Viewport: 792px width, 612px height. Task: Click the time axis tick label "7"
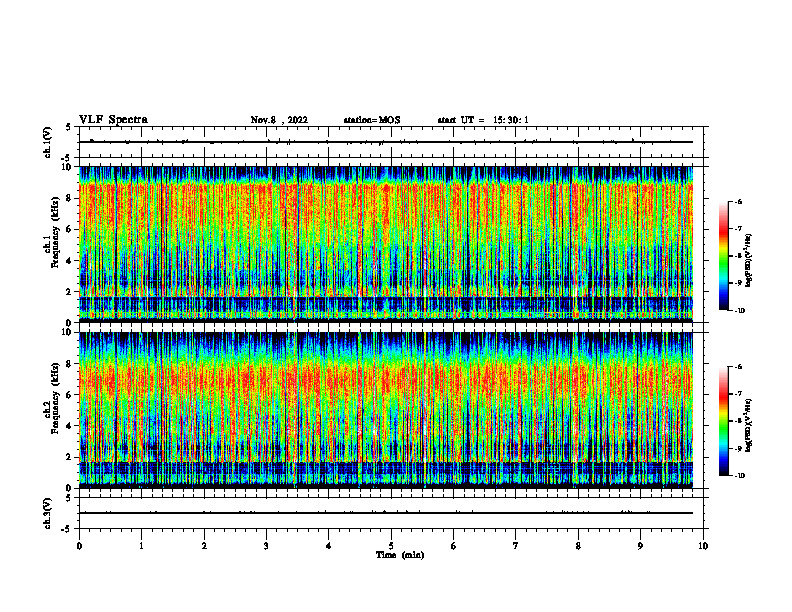(x=516, y=546)
